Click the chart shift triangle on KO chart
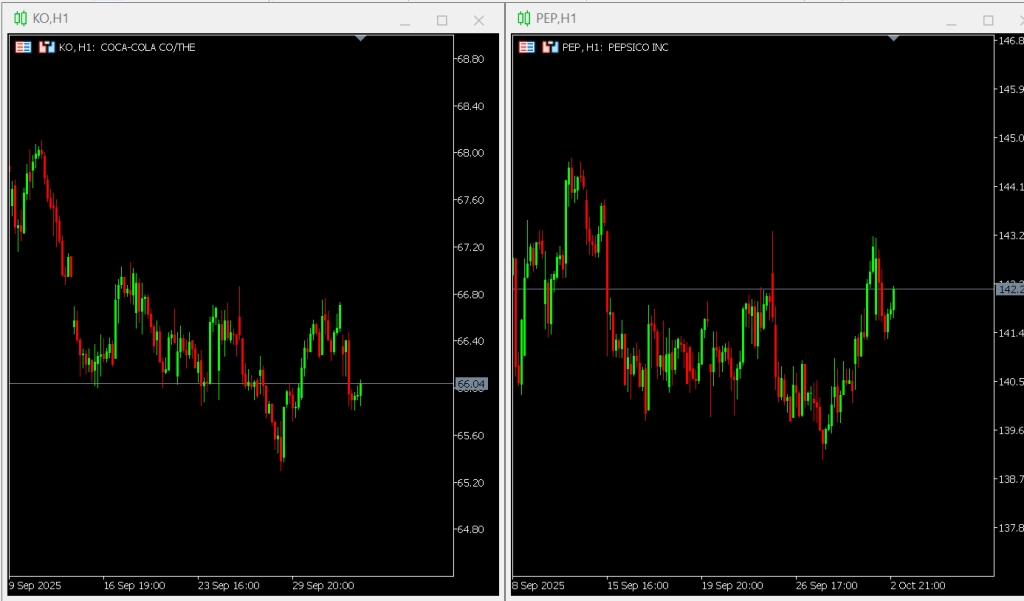Viewport: 1024px width, 601px height. (361, 38)
